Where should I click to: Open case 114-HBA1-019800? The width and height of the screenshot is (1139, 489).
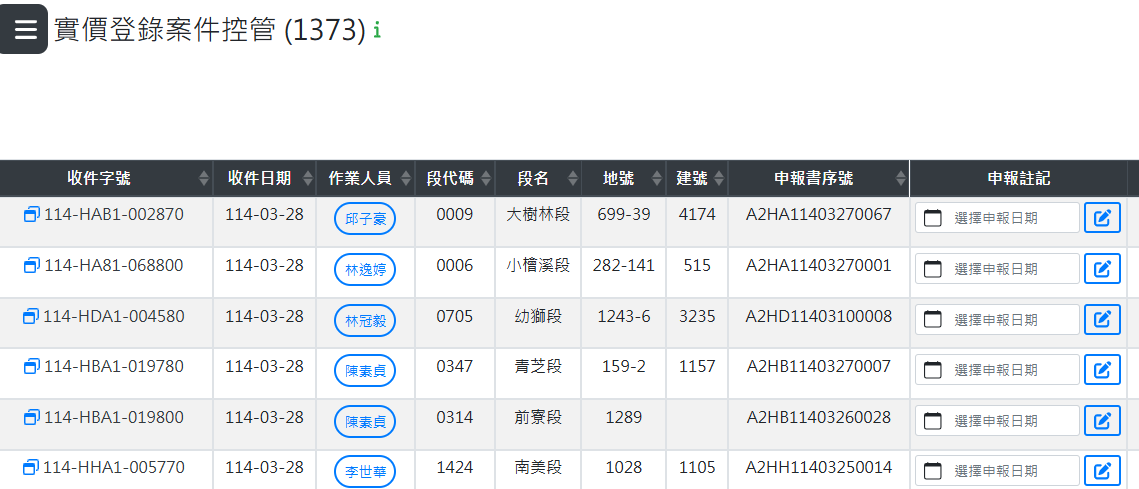click(x=114, y=417)
